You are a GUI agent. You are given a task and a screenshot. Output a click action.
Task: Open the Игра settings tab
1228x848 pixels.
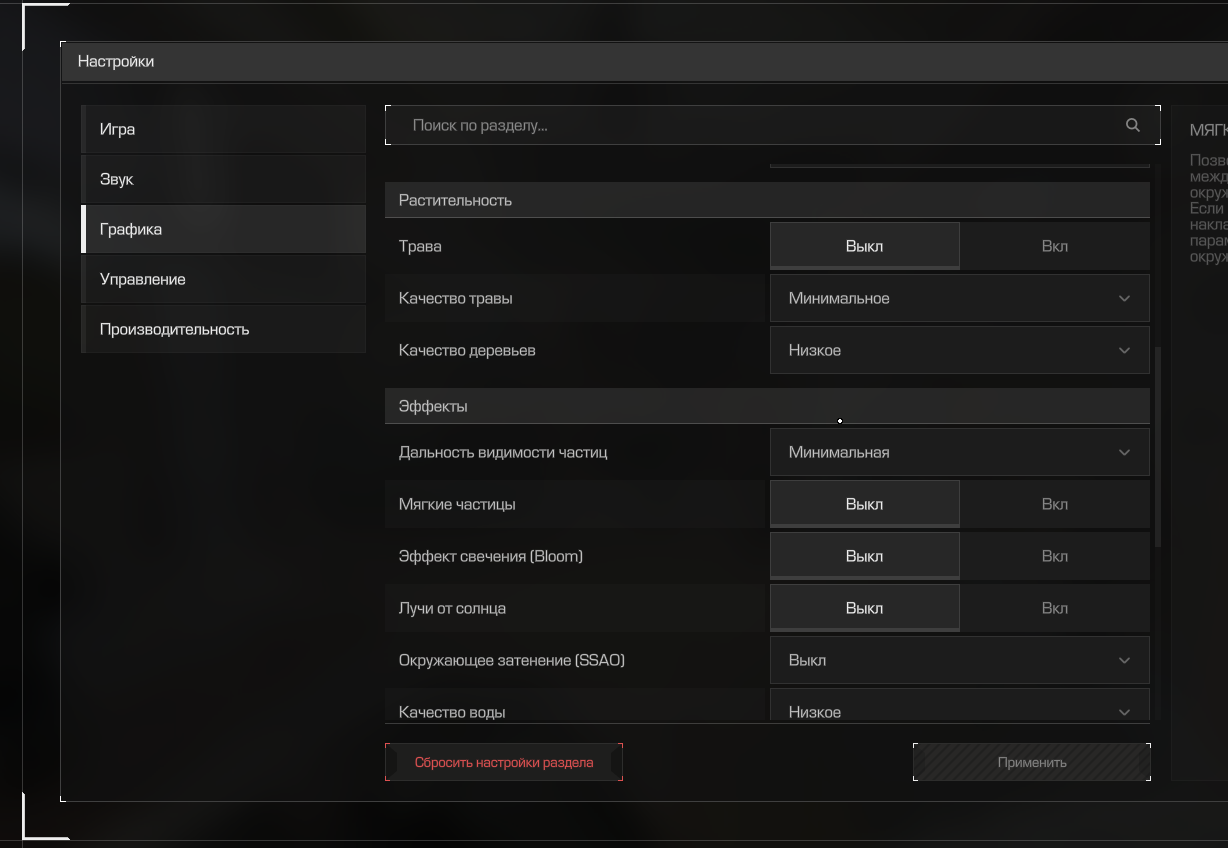tap(223, 129)
